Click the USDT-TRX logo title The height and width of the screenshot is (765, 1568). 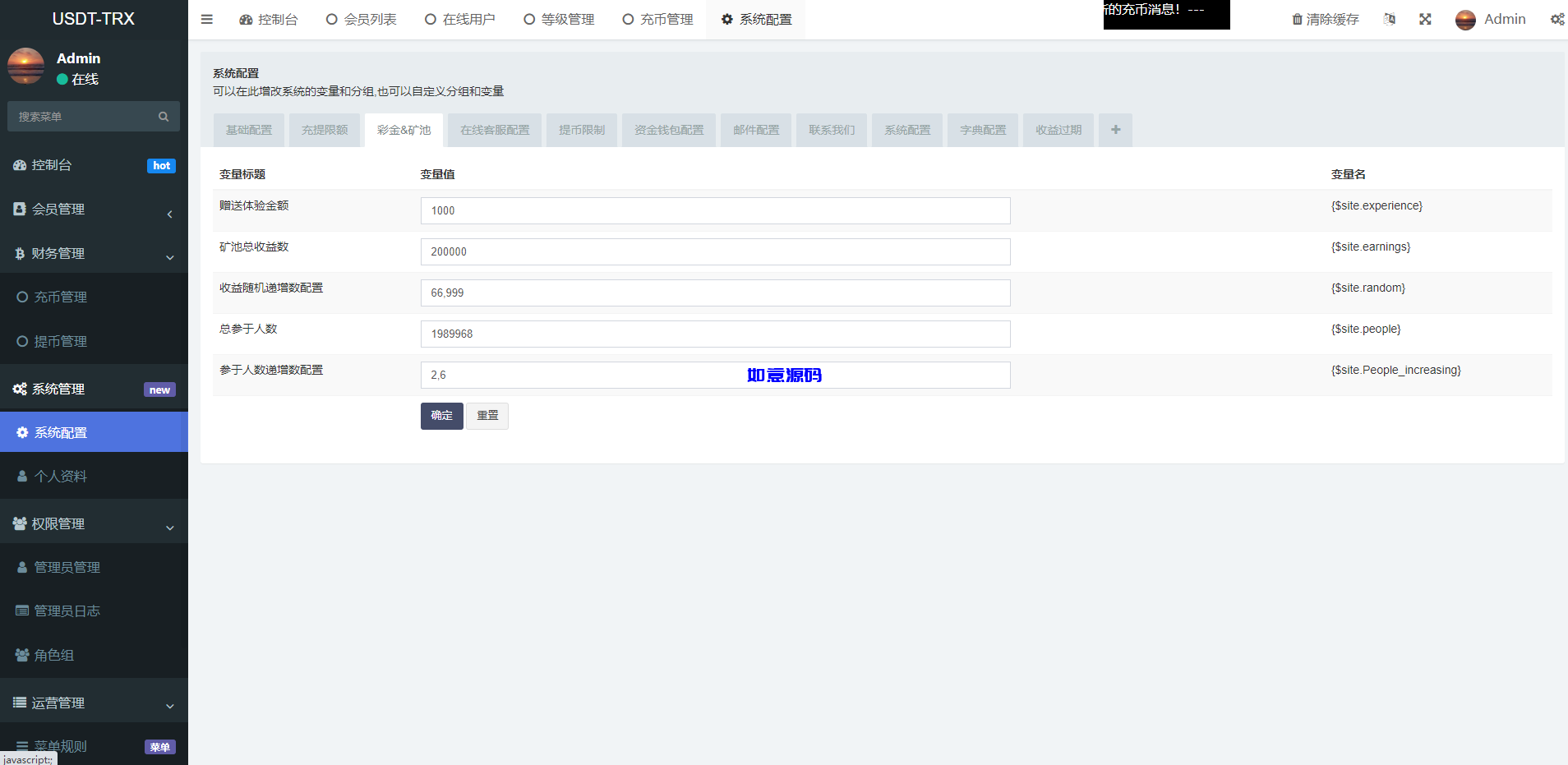click(94, 19)
